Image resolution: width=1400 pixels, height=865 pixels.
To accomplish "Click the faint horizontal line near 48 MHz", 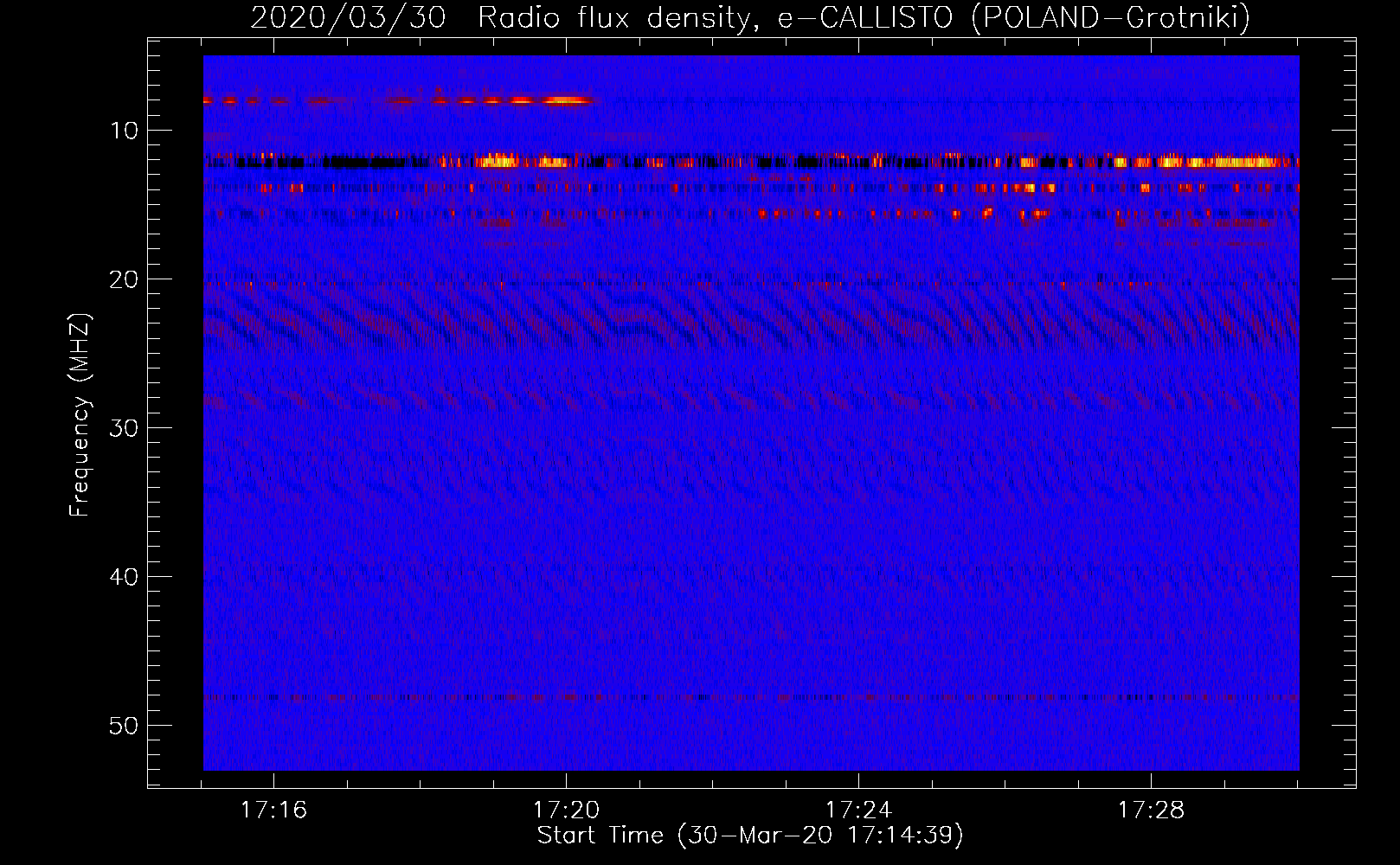I will pyautogui.click(x=751, y=697).
